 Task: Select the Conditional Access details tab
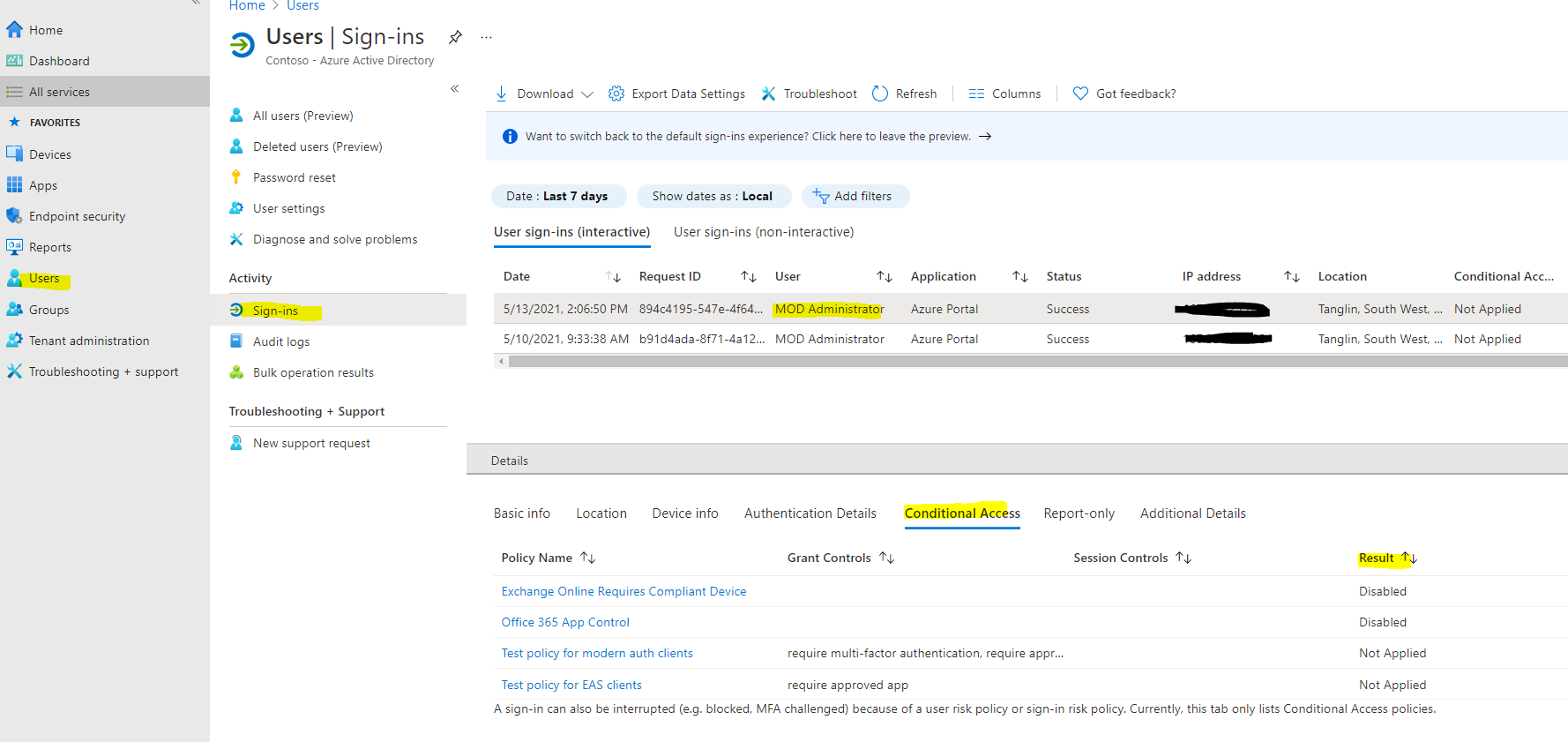tap(962, 513)
